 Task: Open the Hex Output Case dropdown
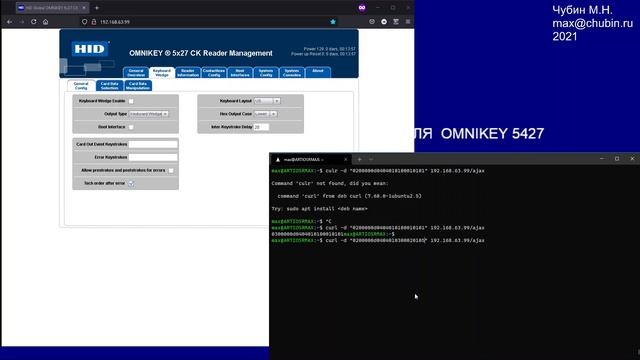(x=265, y=114)
